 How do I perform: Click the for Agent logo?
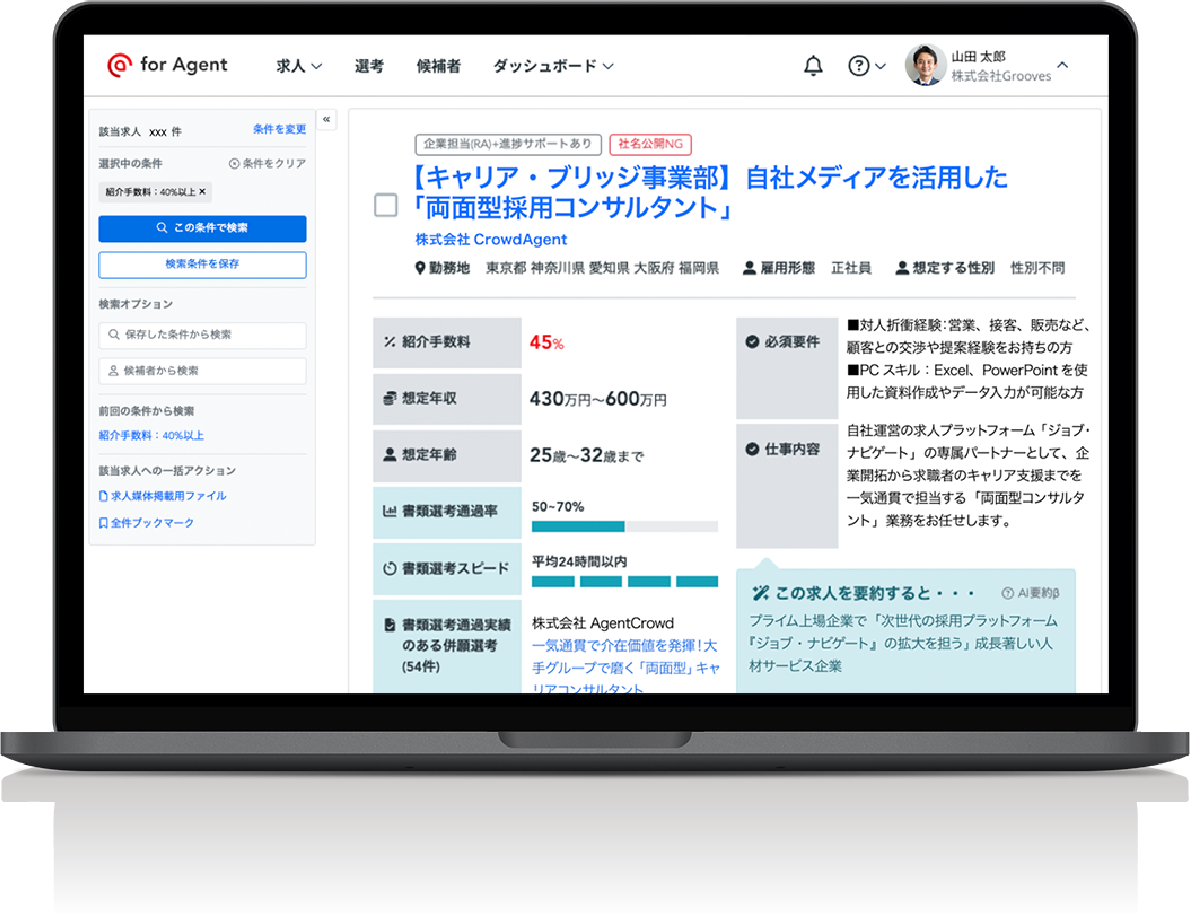click(167, 65)
